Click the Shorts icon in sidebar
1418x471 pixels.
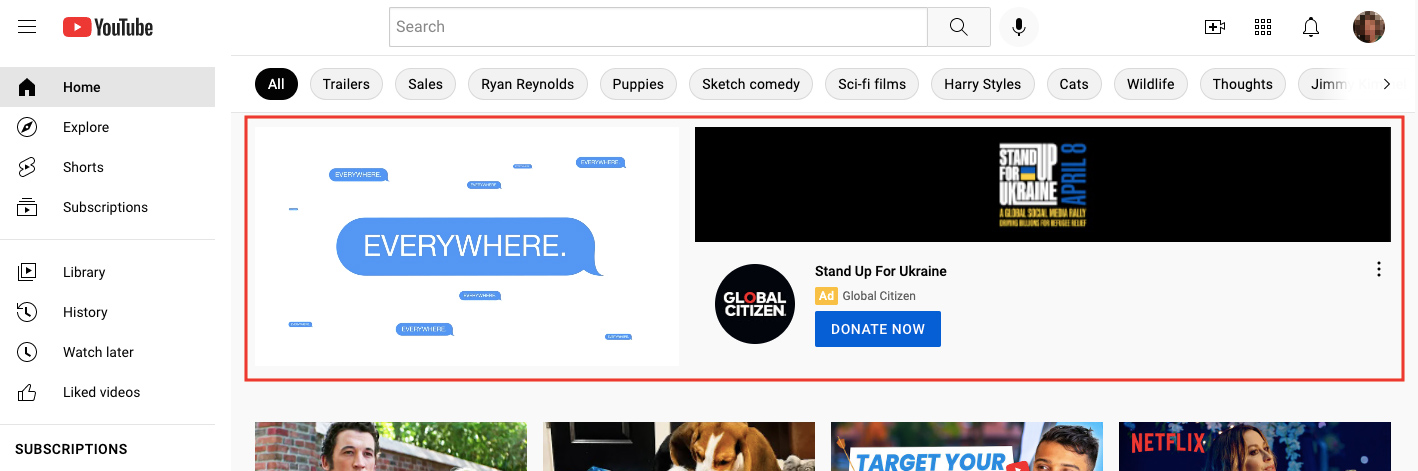[x=27, y=167]
